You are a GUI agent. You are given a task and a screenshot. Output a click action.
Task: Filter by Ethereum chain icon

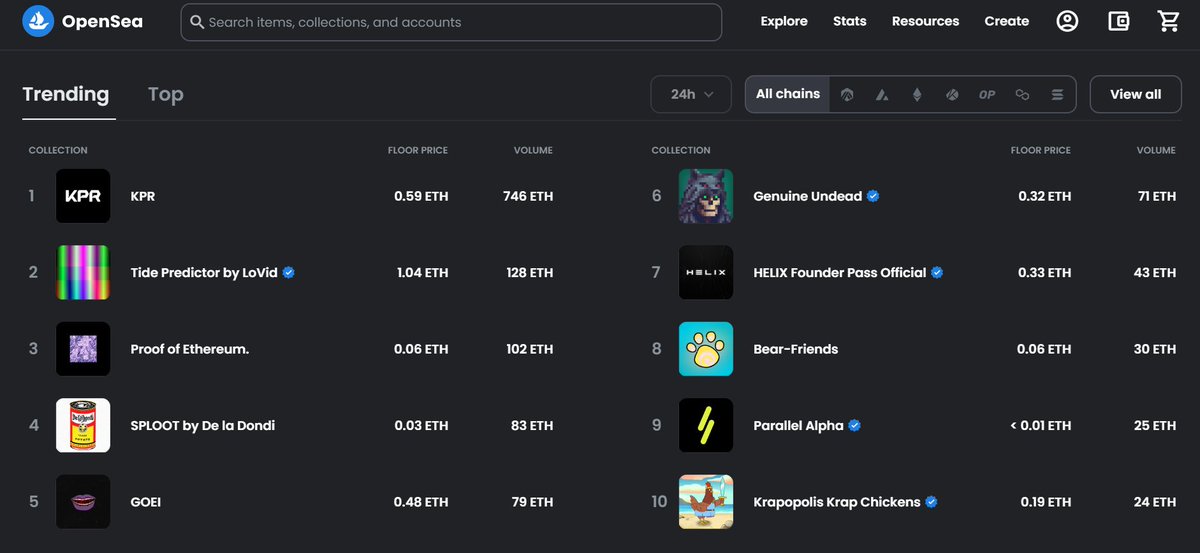pyautogui.click(x=917, y=94)
